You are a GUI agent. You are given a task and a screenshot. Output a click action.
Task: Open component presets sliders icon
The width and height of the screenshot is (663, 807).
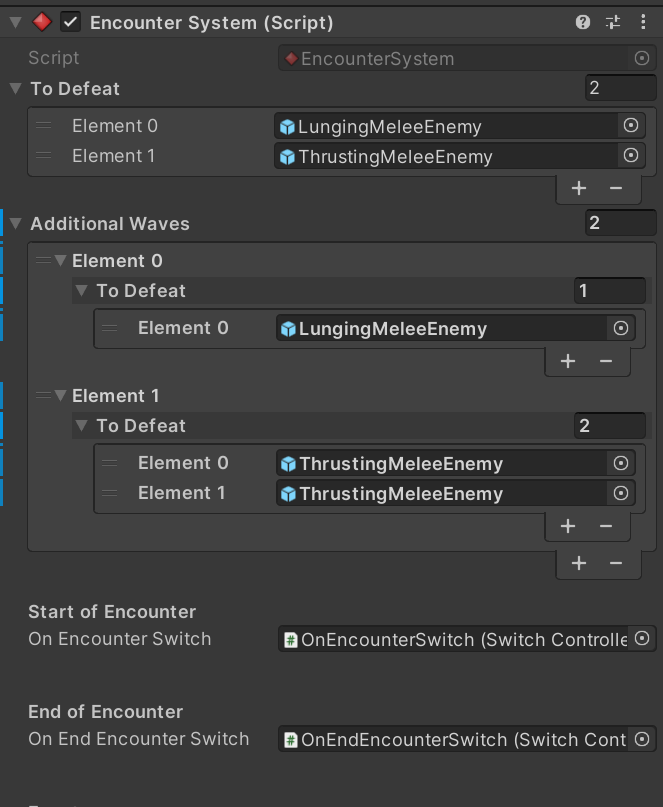coord(613,22)
